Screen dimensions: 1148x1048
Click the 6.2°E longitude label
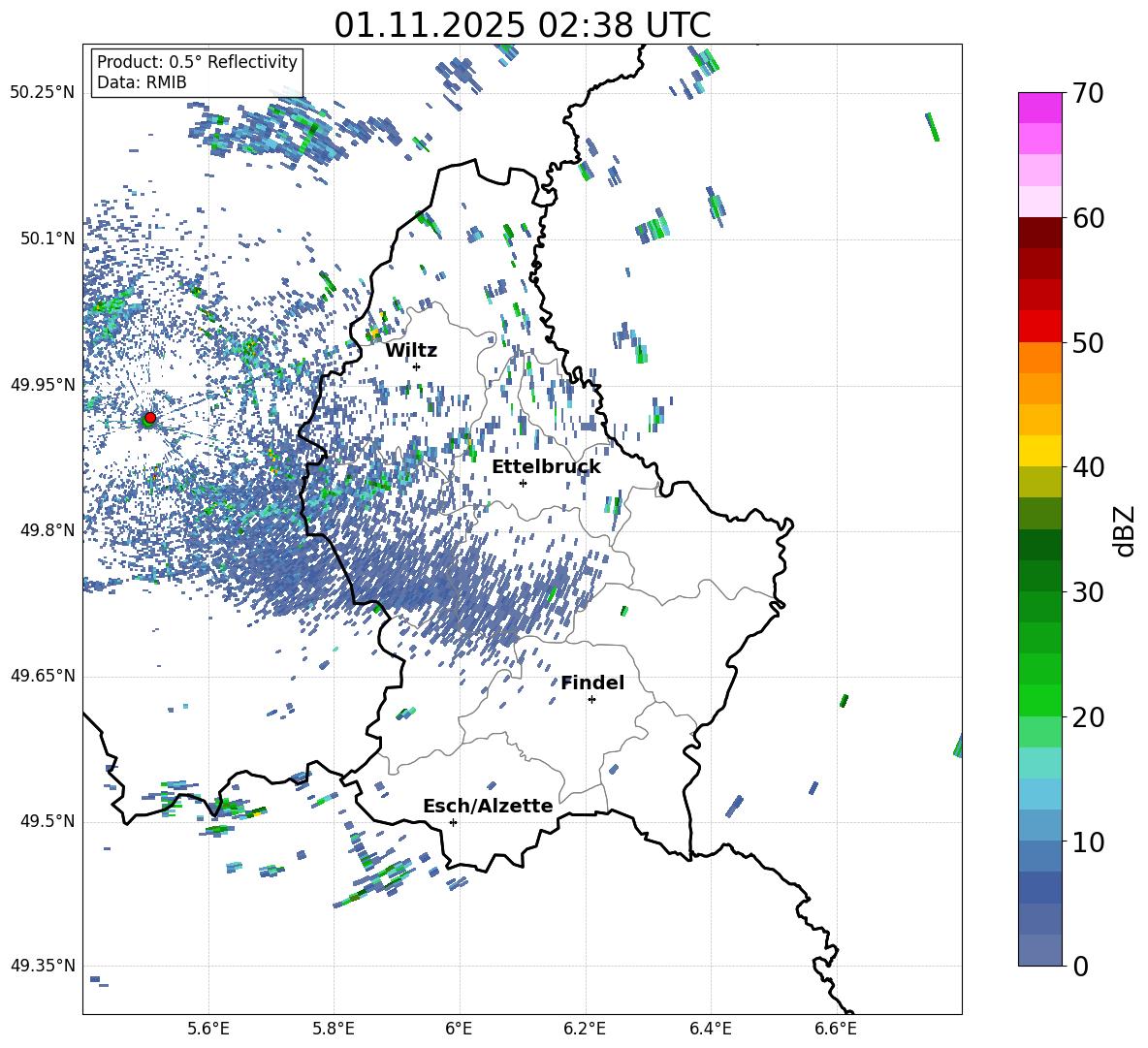pyautogui.click(x=585, y=1029)
